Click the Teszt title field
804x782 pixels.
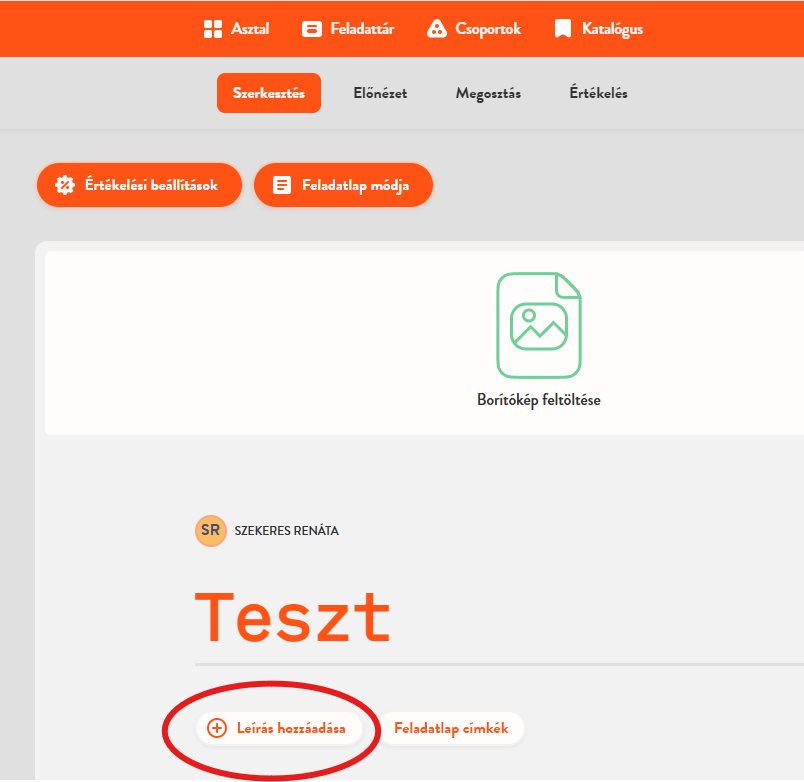(293, 618)
